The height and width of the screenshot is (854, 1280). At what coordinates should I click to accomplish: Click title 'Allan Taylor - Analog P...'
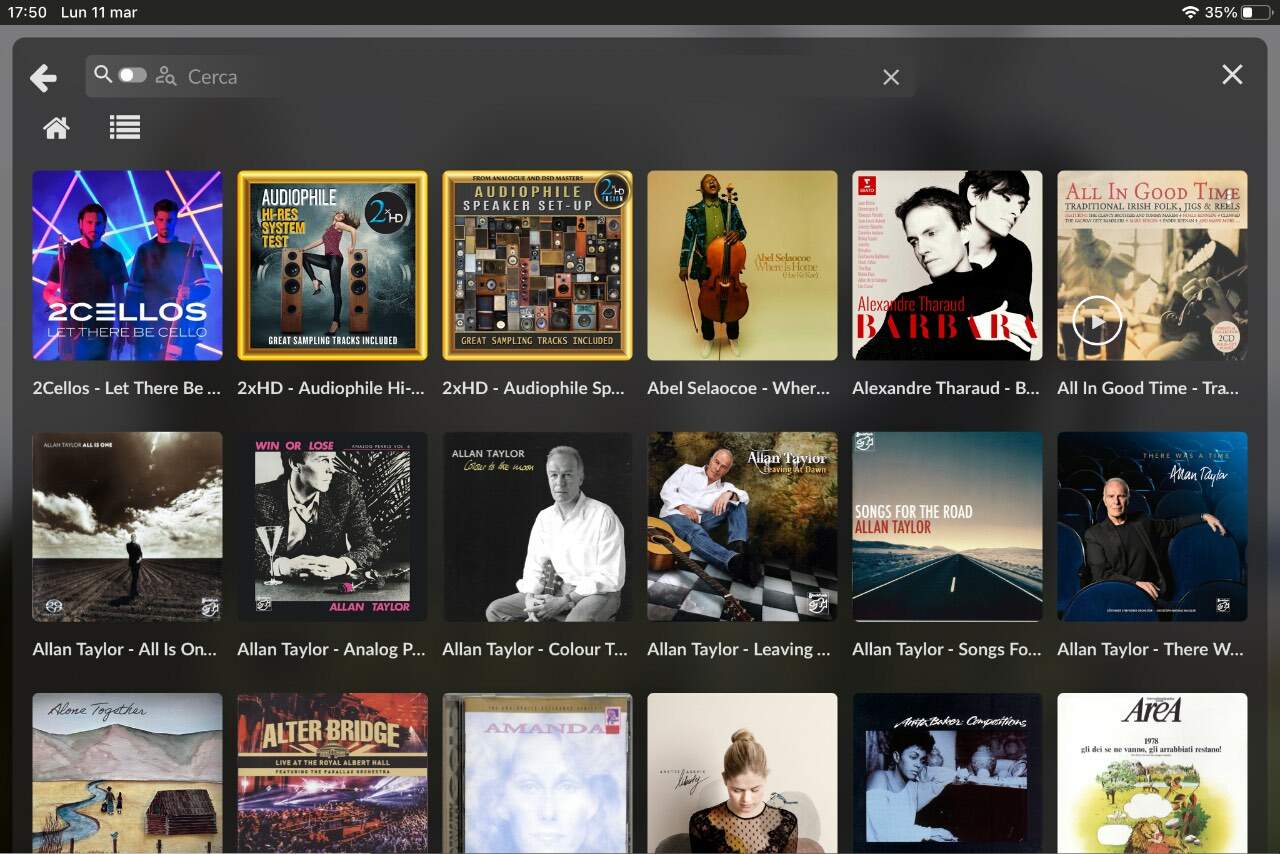(x=331, y=649)
